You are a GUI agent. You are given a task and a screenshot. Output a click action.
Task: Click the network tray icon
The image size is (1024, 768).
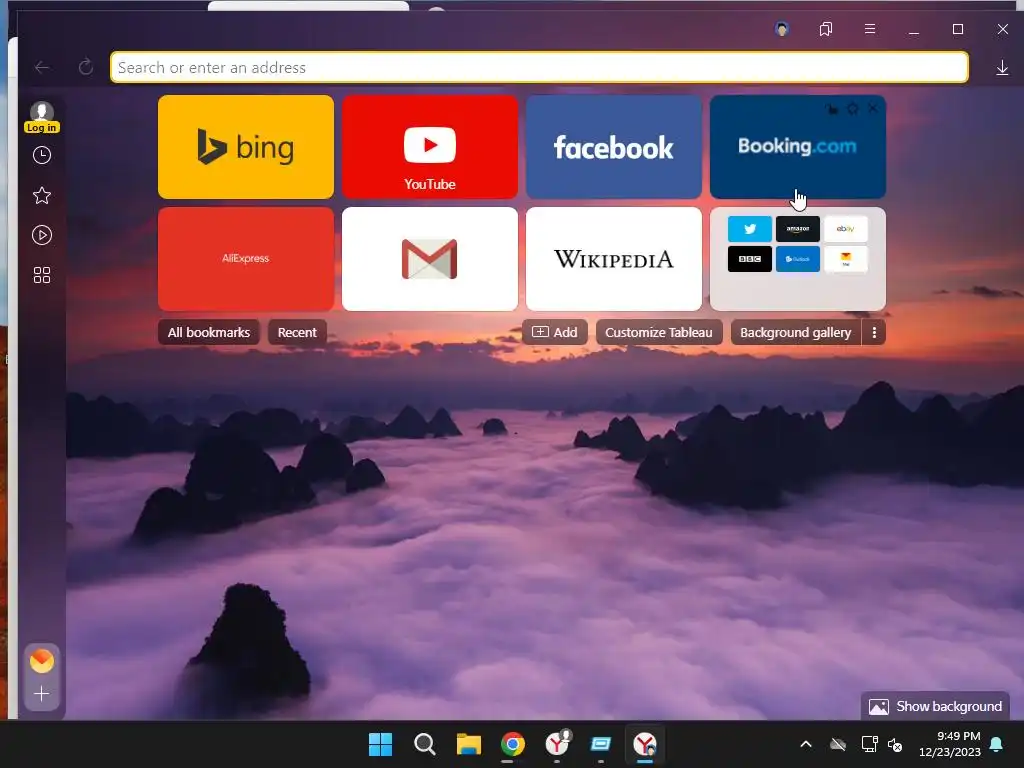[869, 744]
